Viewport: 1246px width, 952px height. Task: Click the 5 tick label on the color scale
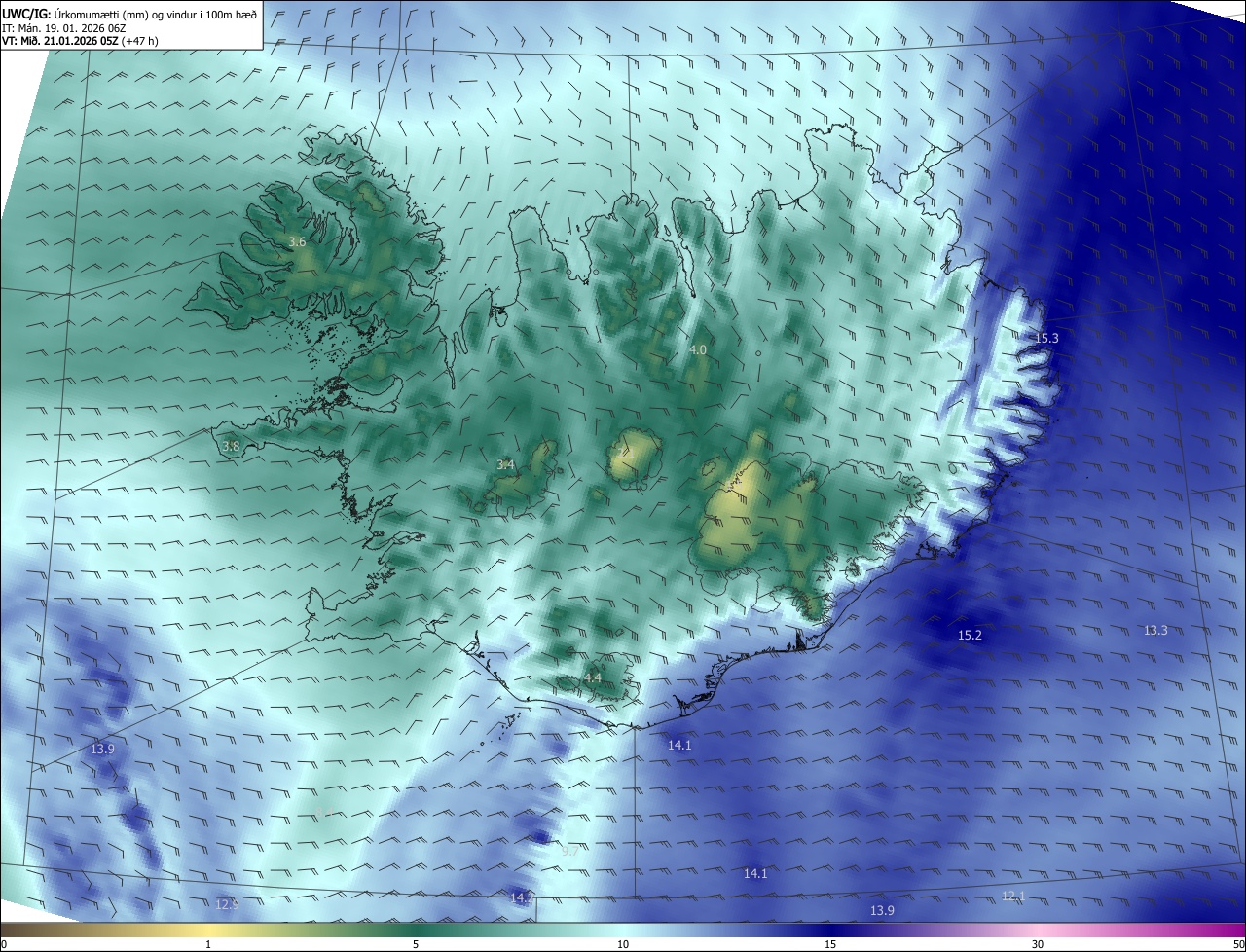tap(416, 944)
